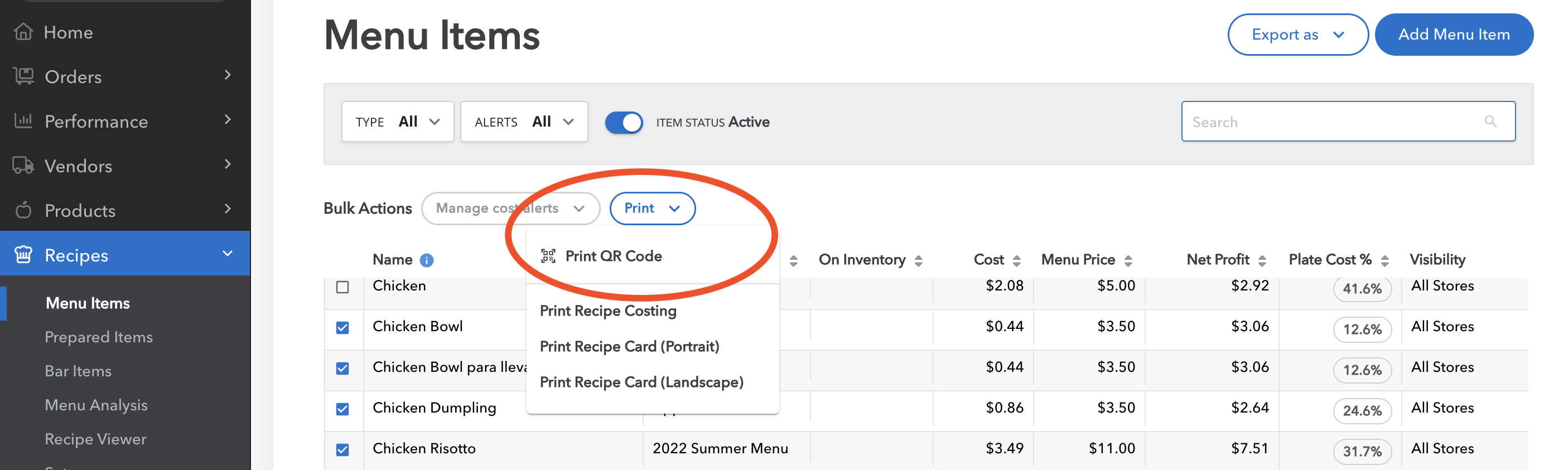Click the Products apple icon
This screenshot has height=470, width=1568.
(23, 210)
